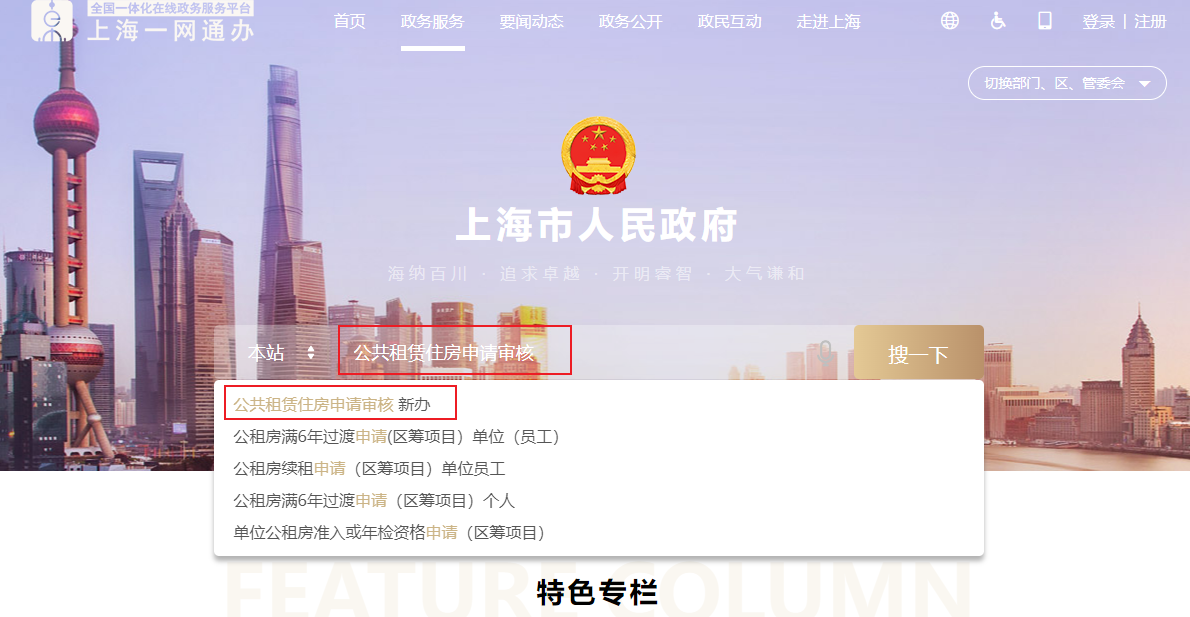Open the 首页 menu item

tap(349, 22)
